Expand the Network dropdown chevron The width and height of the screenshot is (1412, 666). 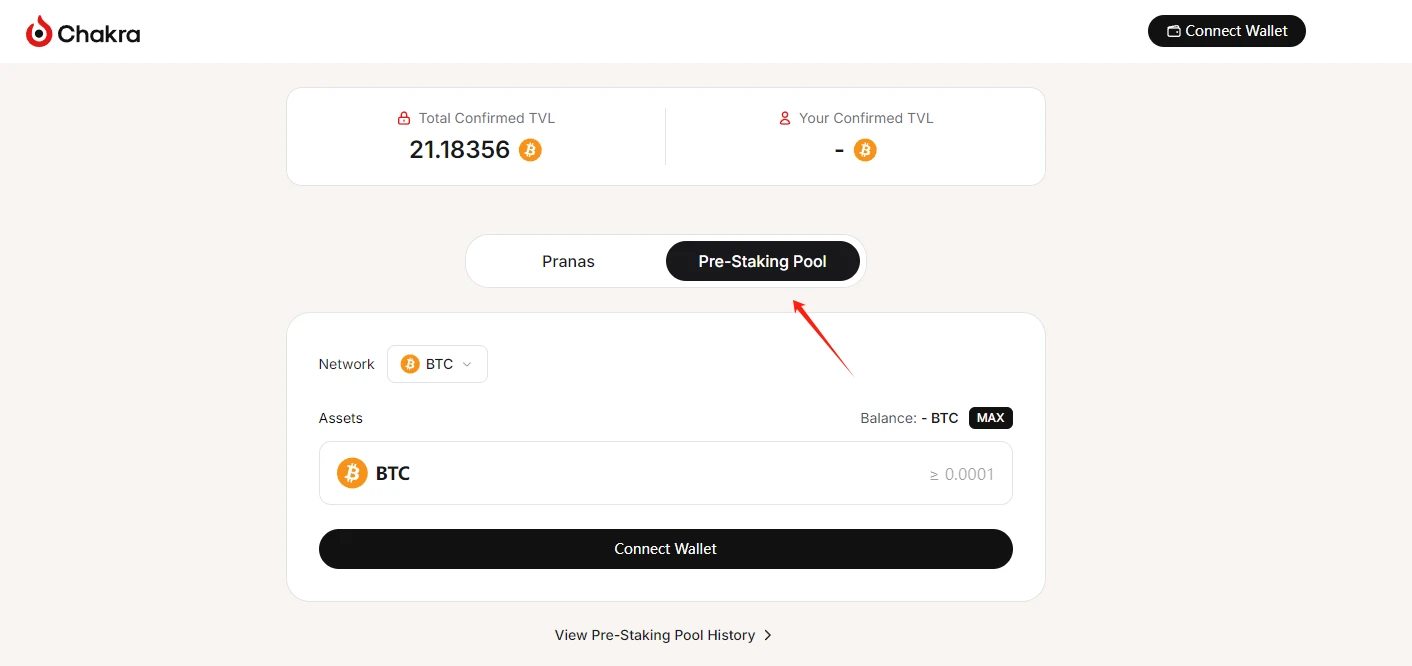467,364
